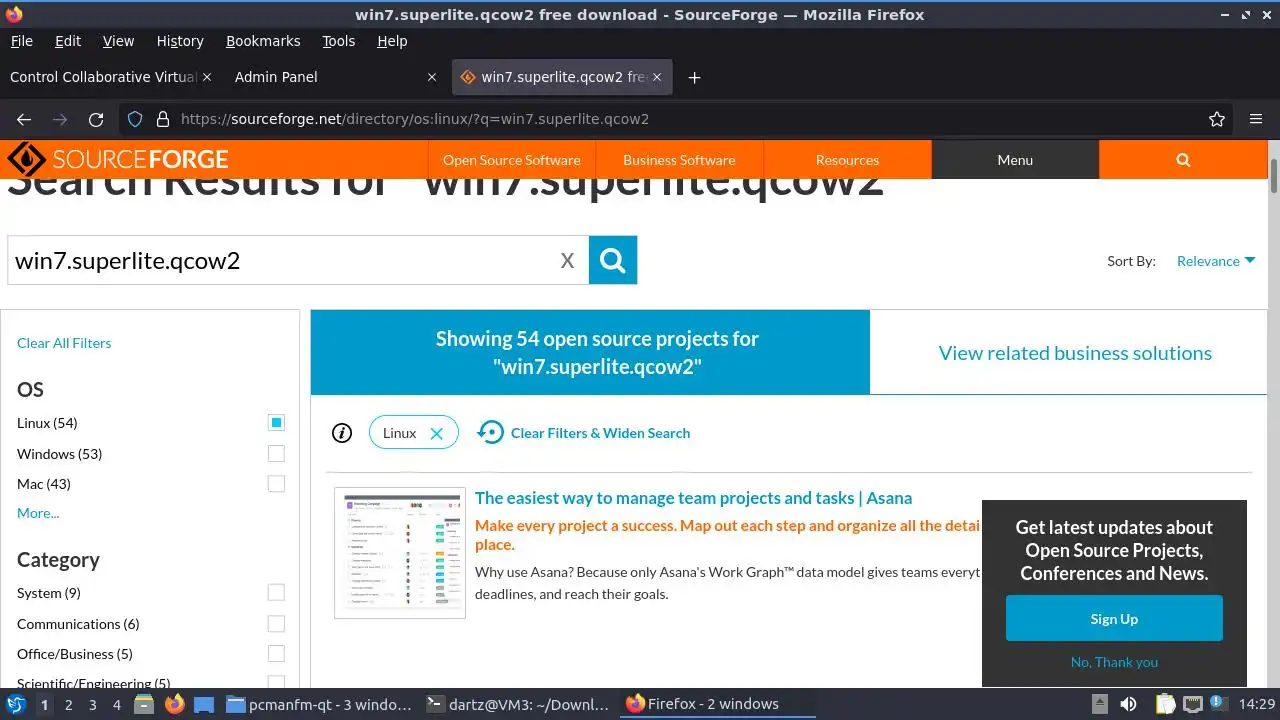Screen dimensions: 1280x720
Task: Open the tracking protection shield icon
Action: pos(136,119)
